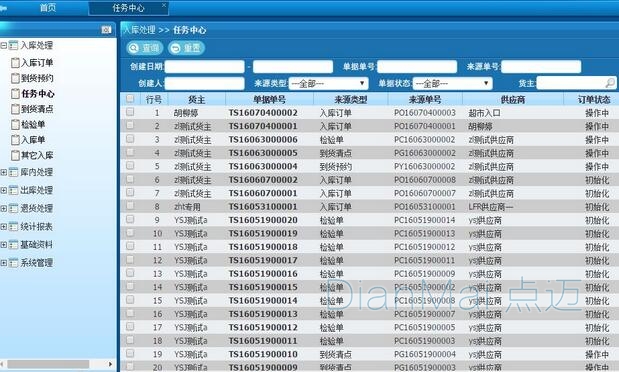The image size is (619, 372).
Task: Click the 入库单 document icon
Action: coord(15,140)
